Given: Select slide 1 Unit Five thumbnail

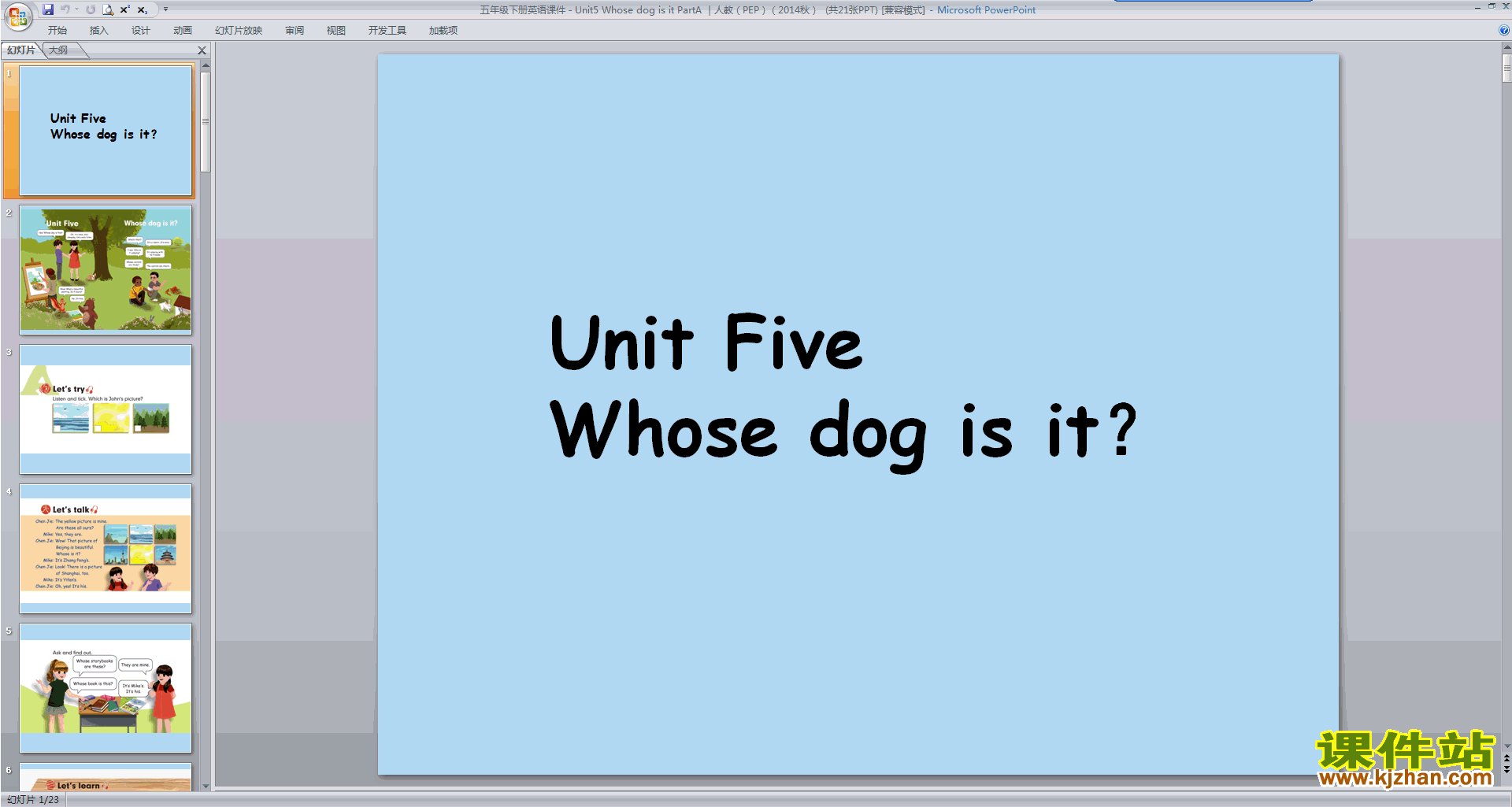Looking at the screenshot, I should [x=106, y=131].
